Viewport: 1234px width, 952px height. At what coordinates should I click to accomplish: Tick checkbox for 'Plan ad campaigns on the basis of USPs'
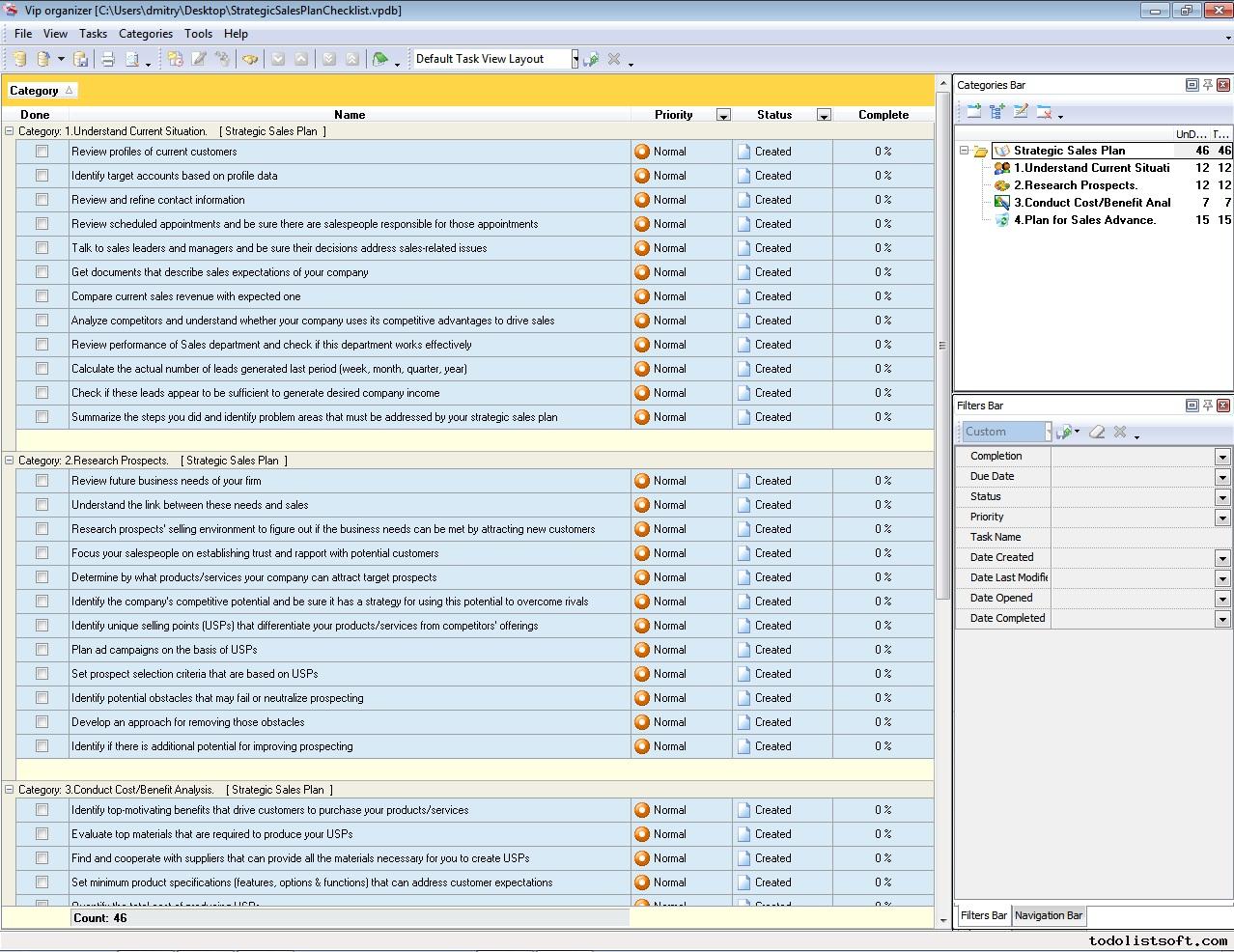pos(42,650)
